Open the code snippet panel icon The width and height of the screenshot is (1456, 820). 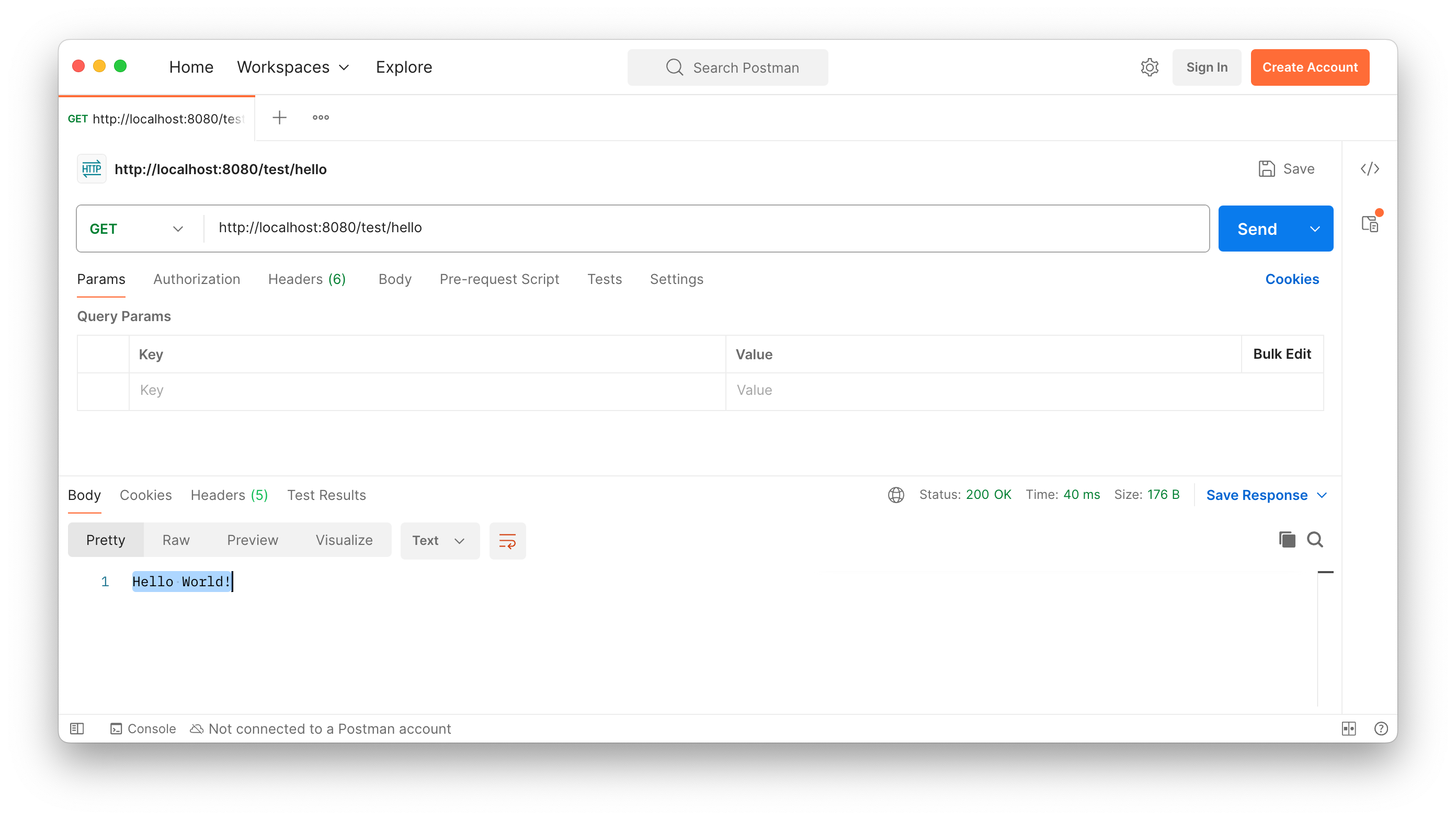tap(1370, 168)
